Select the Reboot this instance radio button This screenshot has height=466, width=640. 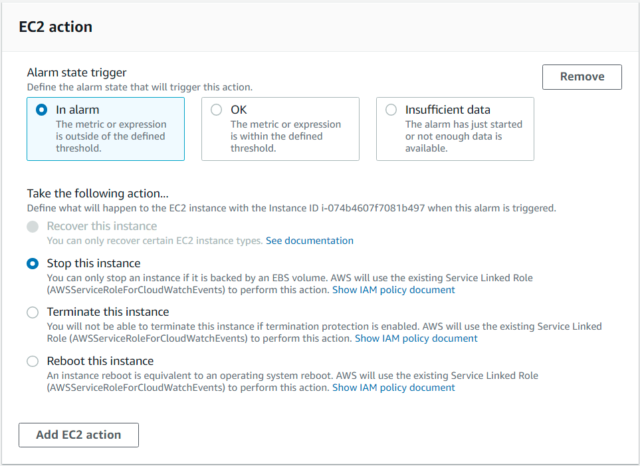pyautogui.click(x=33, y=362)
